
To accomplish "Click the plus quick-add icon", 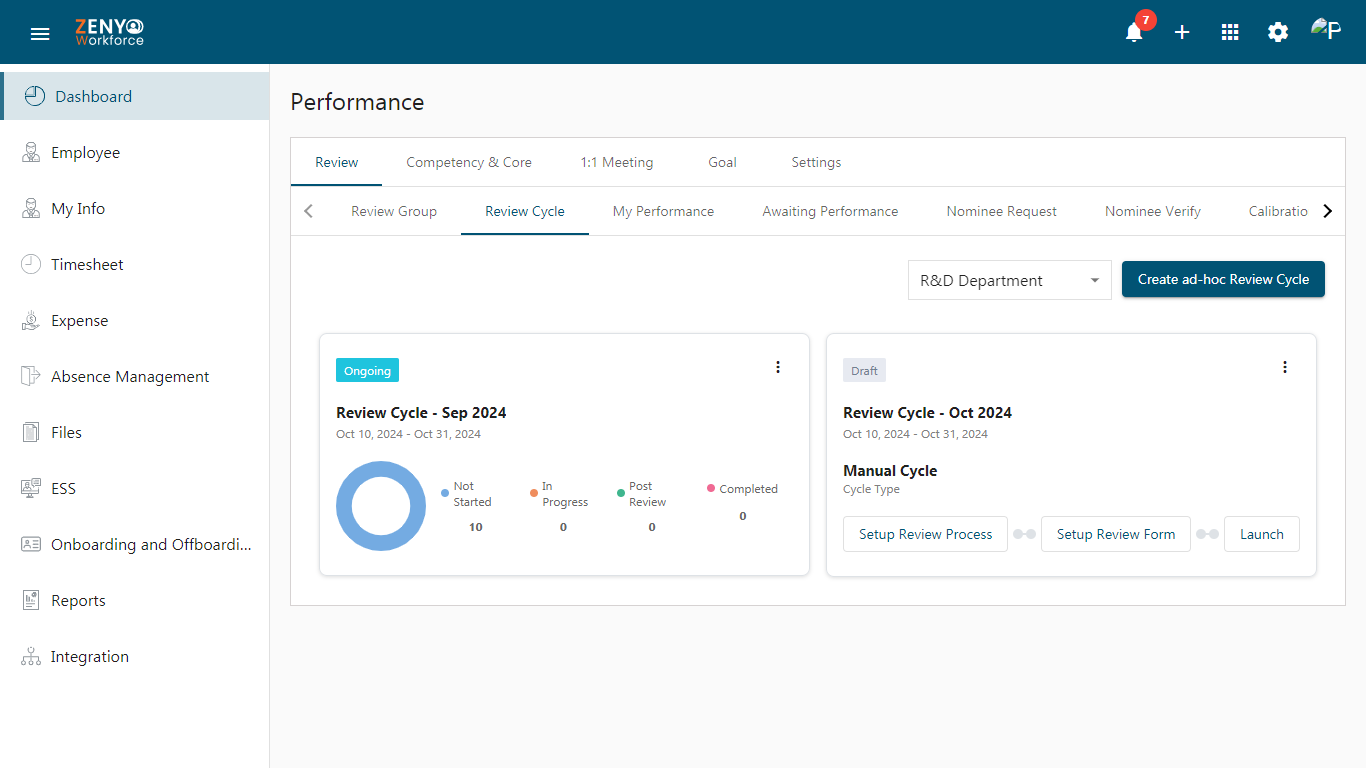I will tap(1182, 32).
